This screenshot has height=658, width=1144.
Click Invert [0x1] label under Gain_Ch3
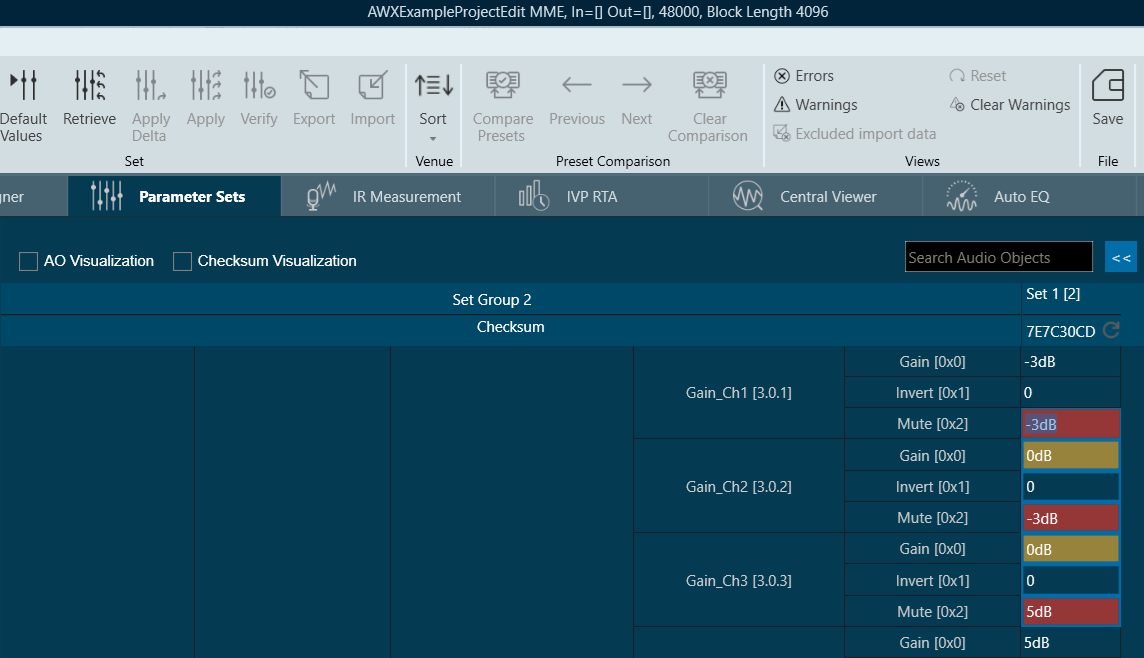pyautogui.click(x=932, y=581)
